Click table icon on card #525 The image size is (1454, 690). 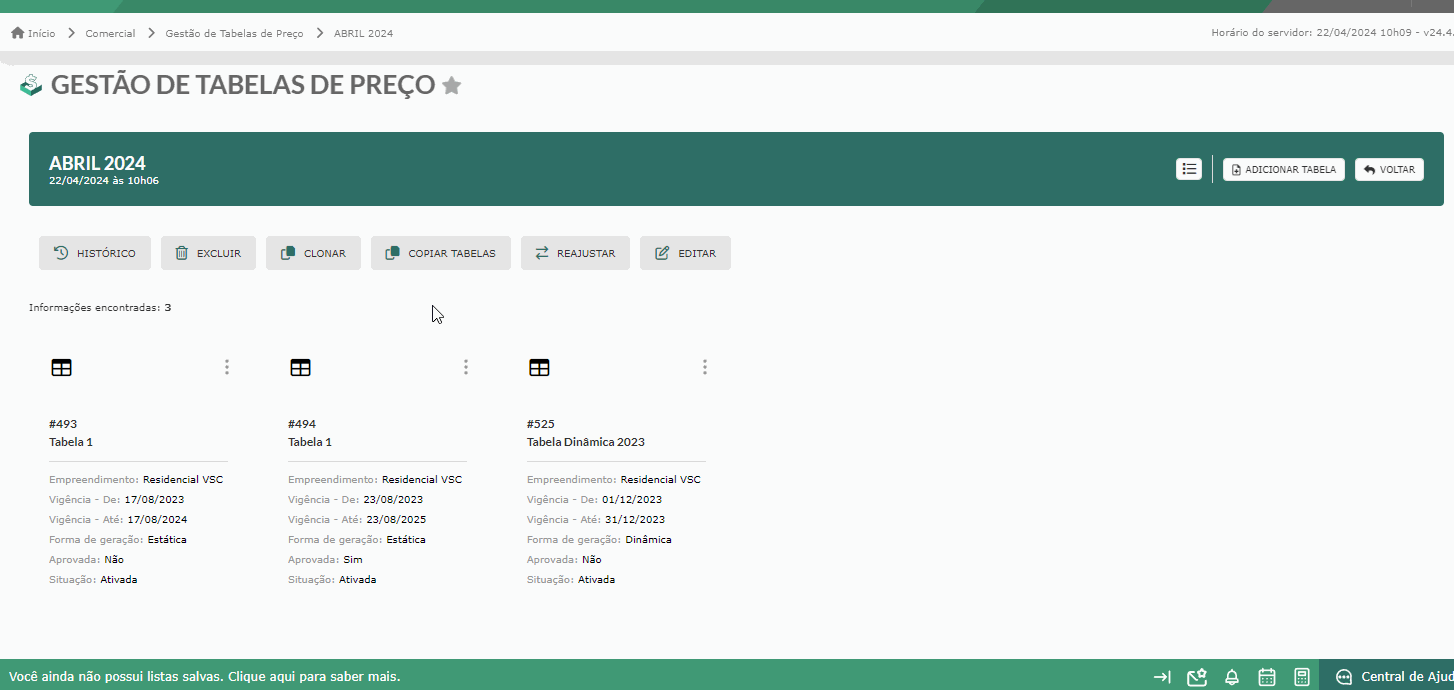coord(539,368)
